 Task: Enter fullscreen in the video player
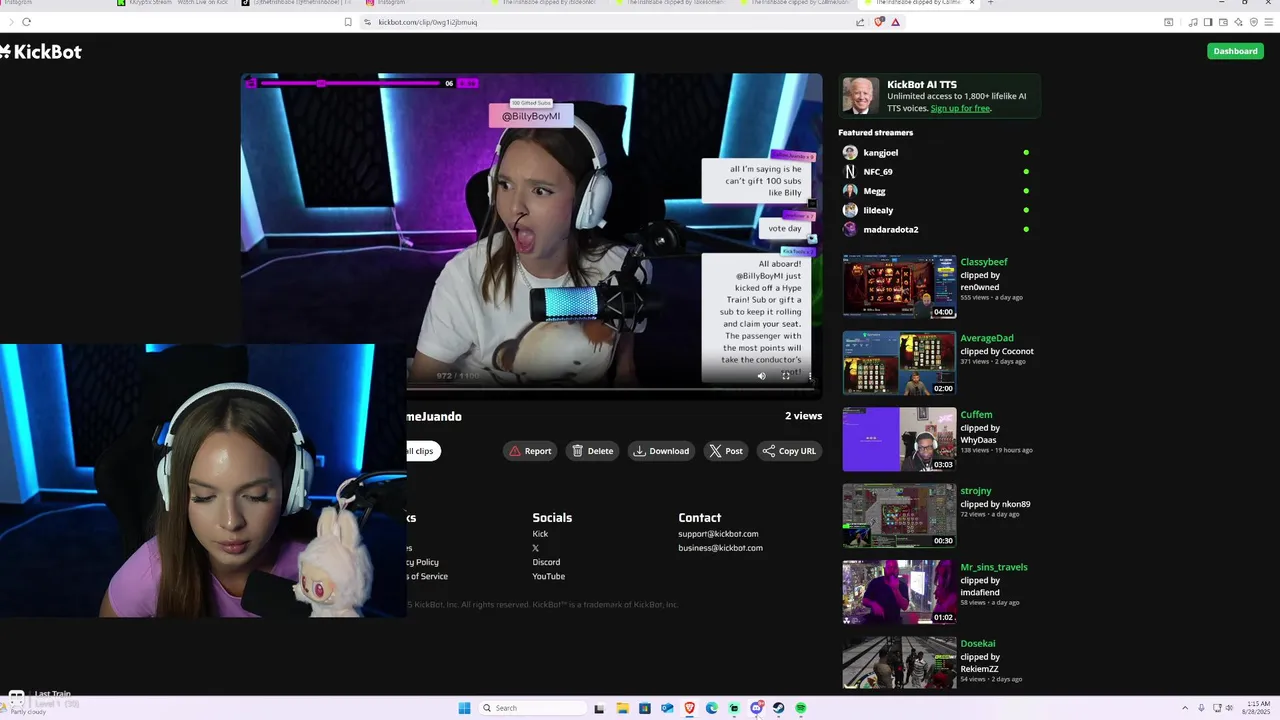[786, 376]
